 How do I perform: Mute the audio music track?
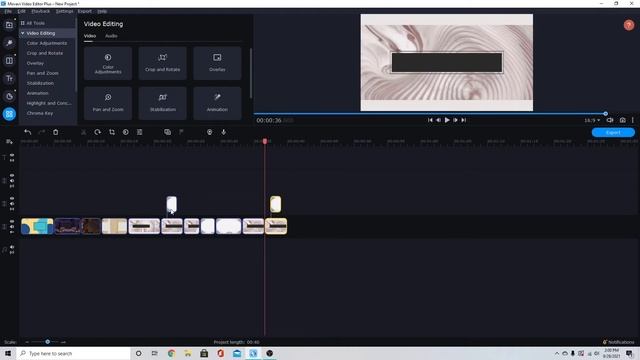12,247
